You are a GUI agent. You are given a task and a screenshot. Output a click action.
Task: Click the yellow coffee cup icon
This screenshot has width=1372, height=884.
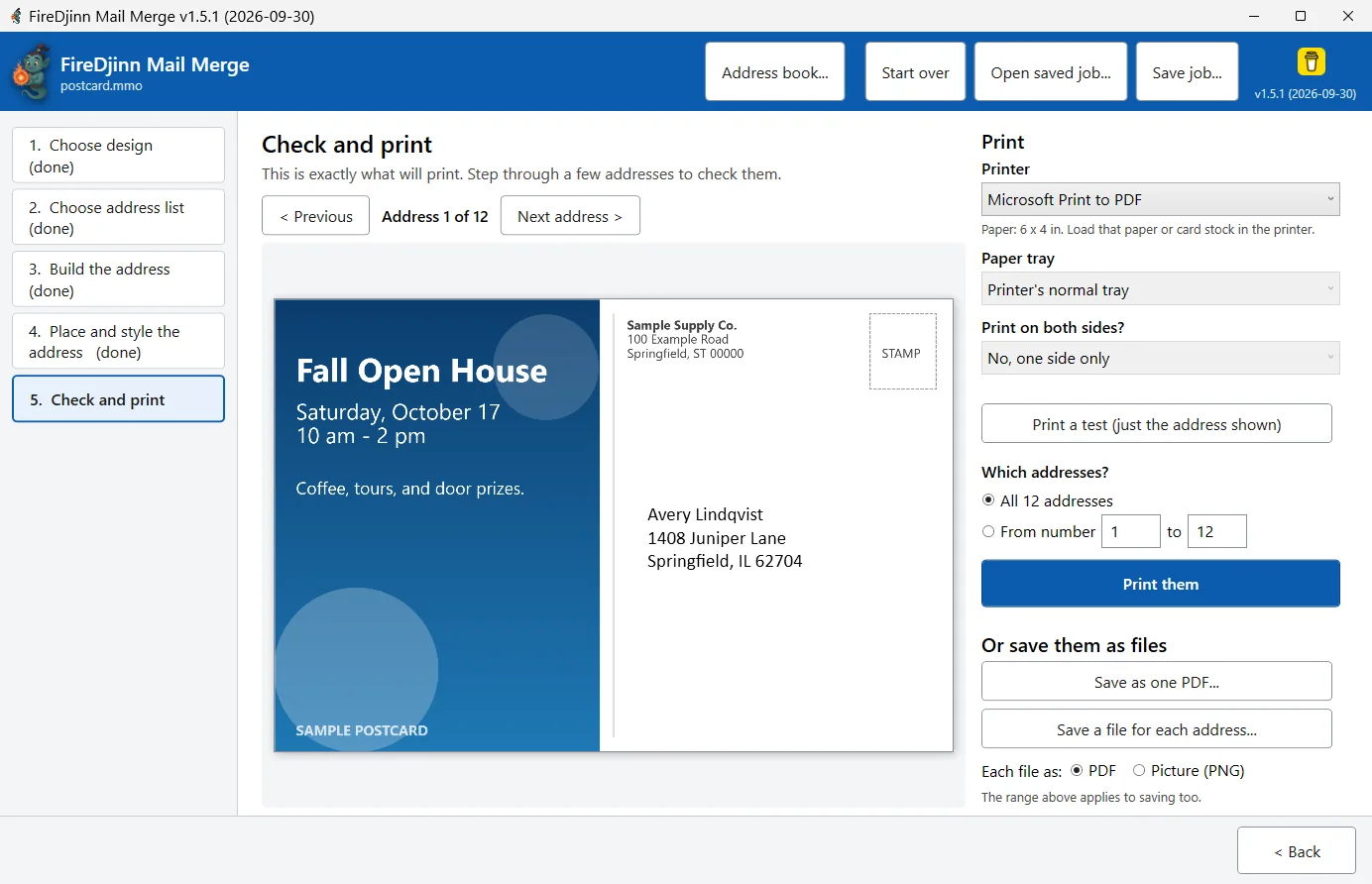point(1311,61)
